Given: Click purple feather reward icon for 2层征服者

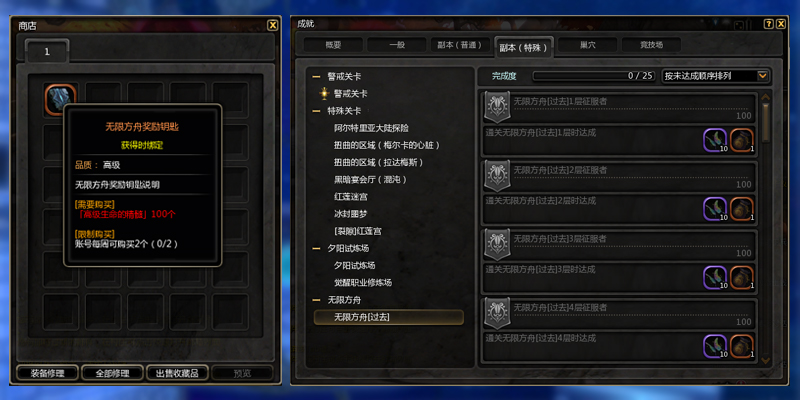Looking at the screenshot, I should [x=715, y=209].
